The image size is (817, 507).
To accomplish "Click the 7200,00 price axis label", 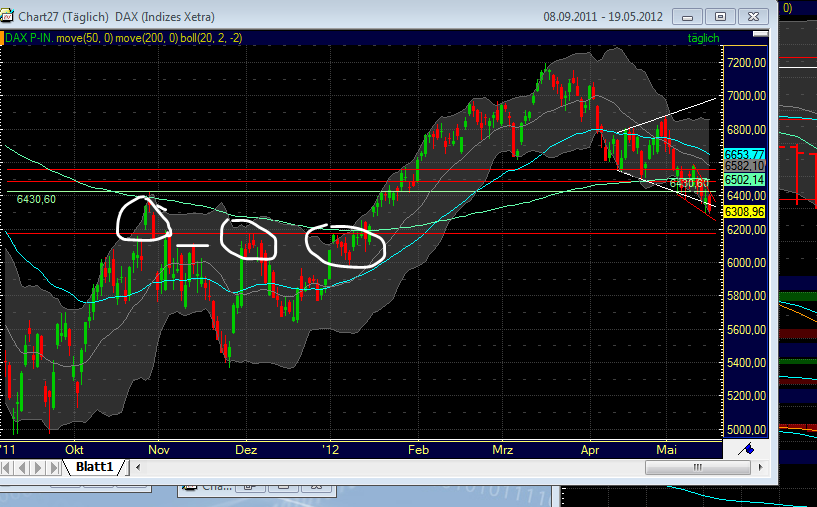I will click(746, 63).
